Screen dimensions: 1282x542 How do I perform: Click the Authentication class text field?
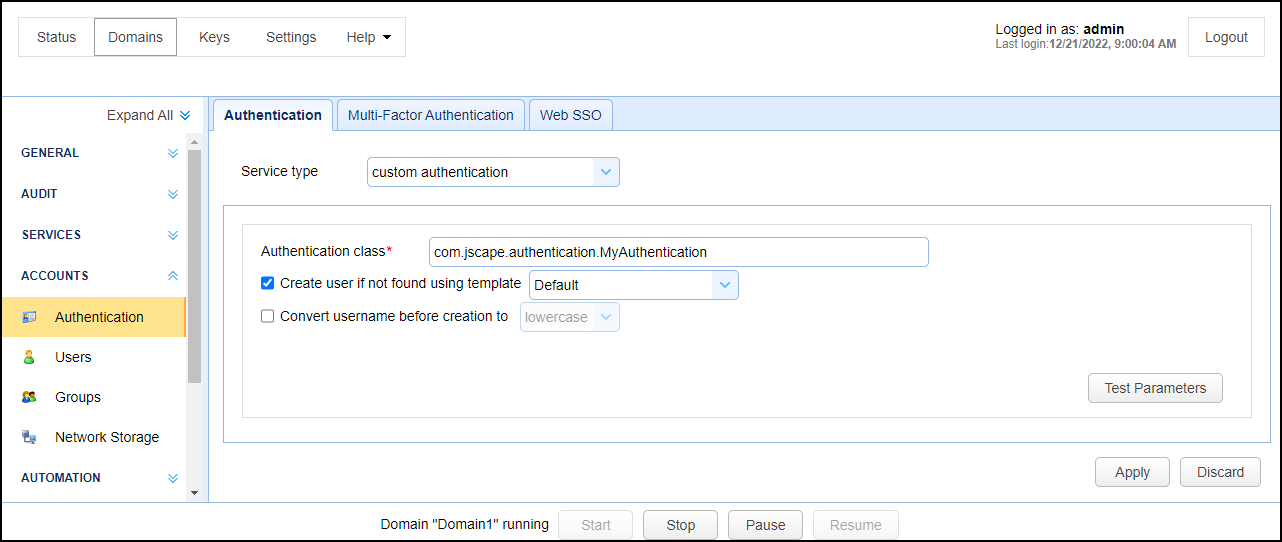pos(678,252)
